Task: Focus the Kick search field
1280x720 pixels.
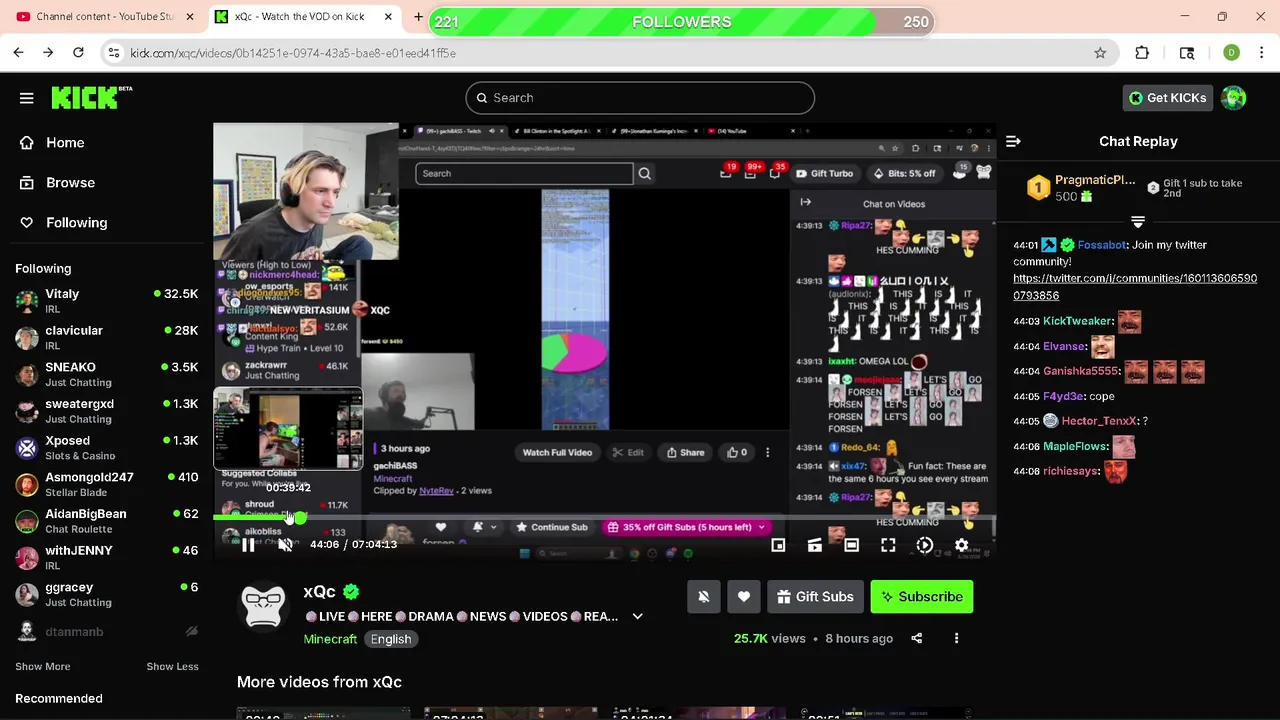Action: click(x=640, y=98)
